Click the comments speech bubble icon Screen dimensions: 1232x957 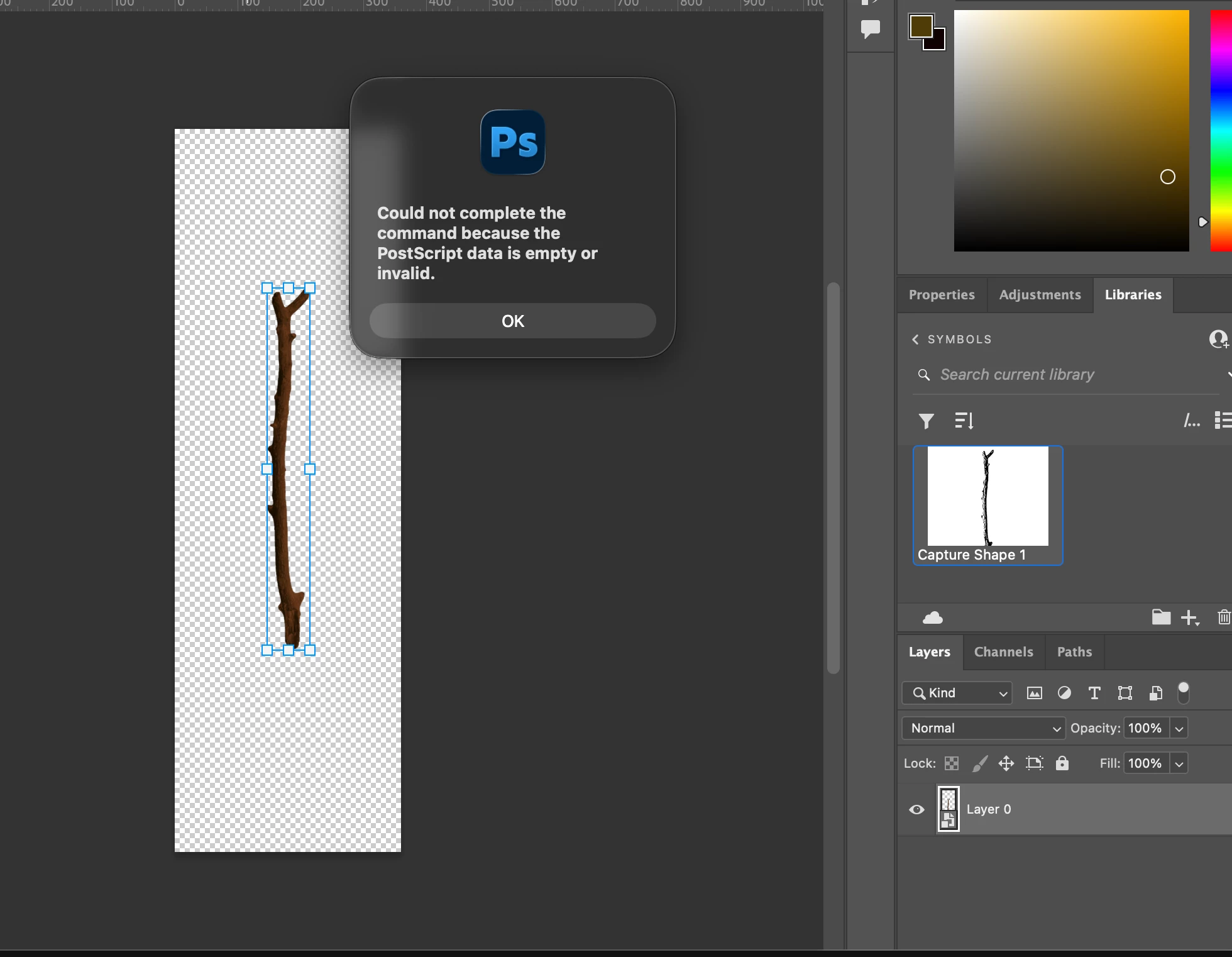pos(870,29)
